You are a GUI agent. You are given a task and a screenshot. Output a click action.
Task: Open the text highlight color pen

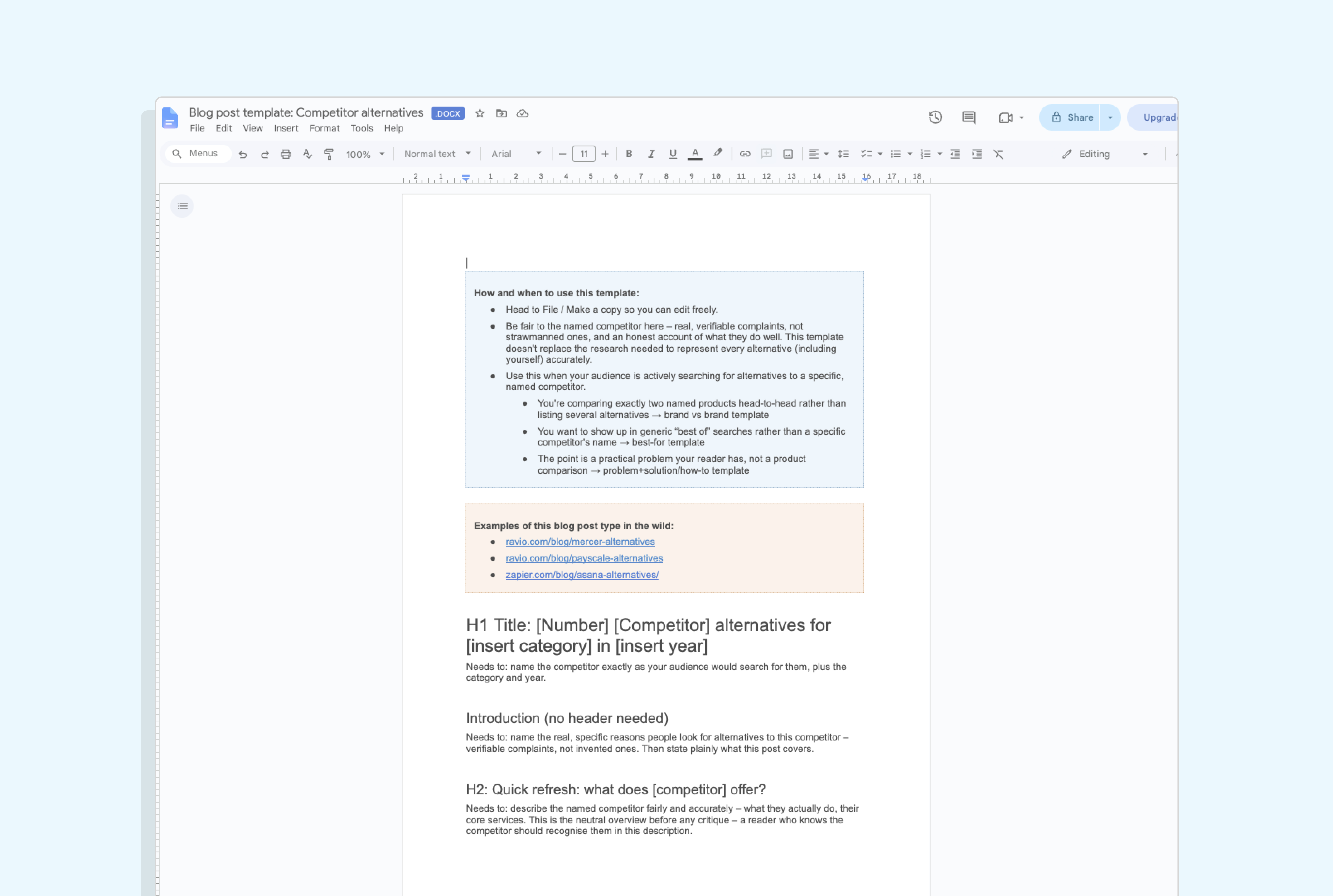(718, 153)
